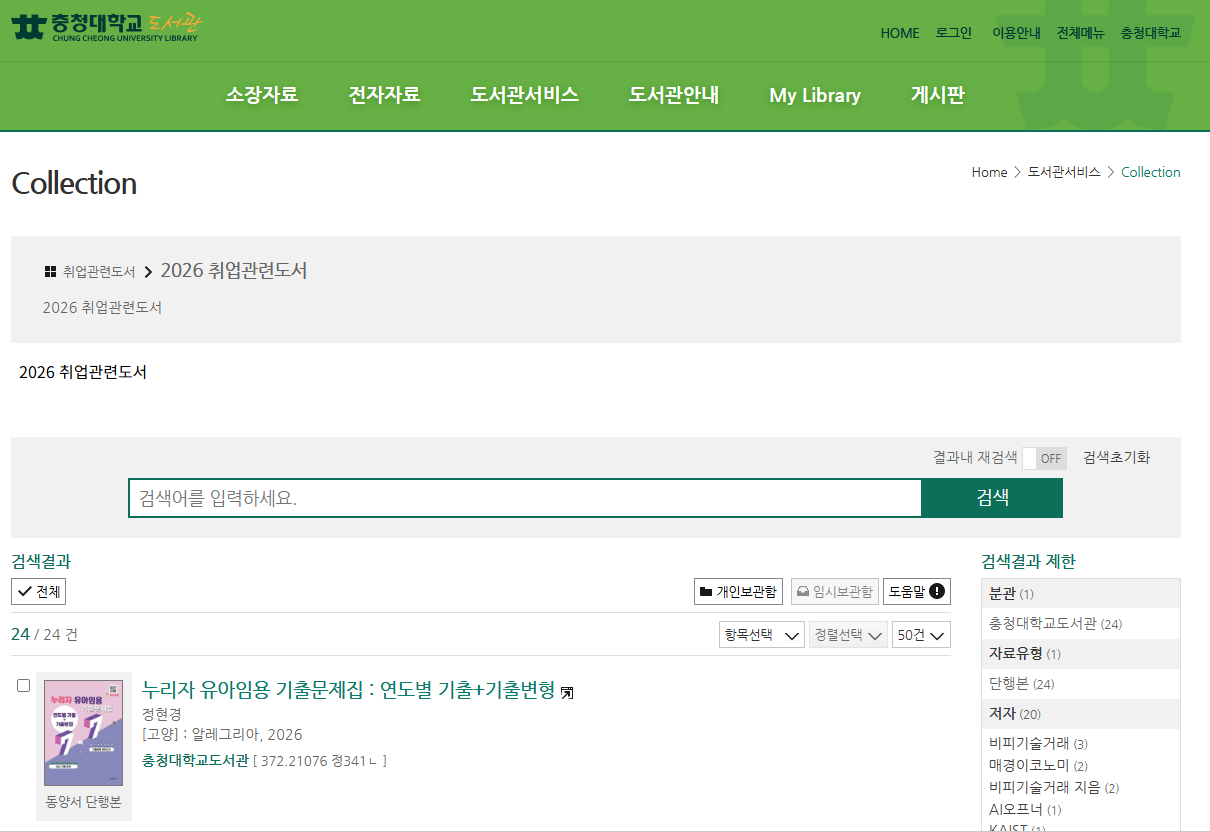
Task: Toggle 결과내 재검색 OFF switch
Action: (x=1045, y=458)
